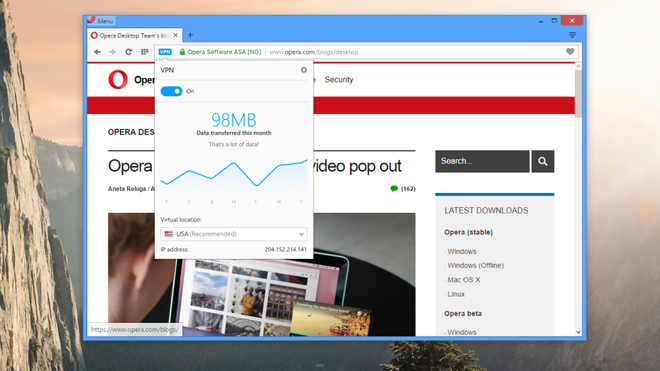Image resolution: width=660 pixels, height=371 pixels.
Task: Click the vertical scrollbar thumb
Action: pyautogui.click(x=578, y=93)
